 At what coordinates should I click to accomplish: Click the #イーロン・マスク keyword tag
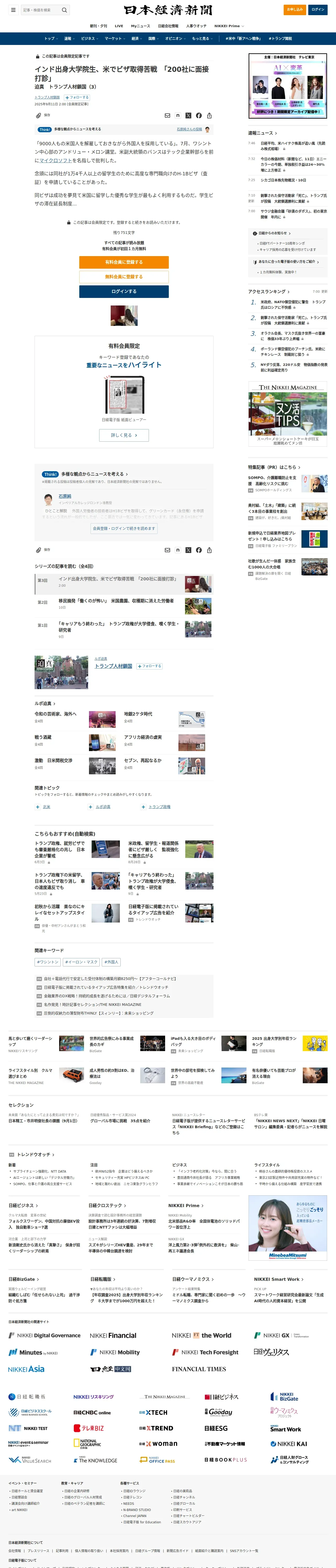point(81,962)
